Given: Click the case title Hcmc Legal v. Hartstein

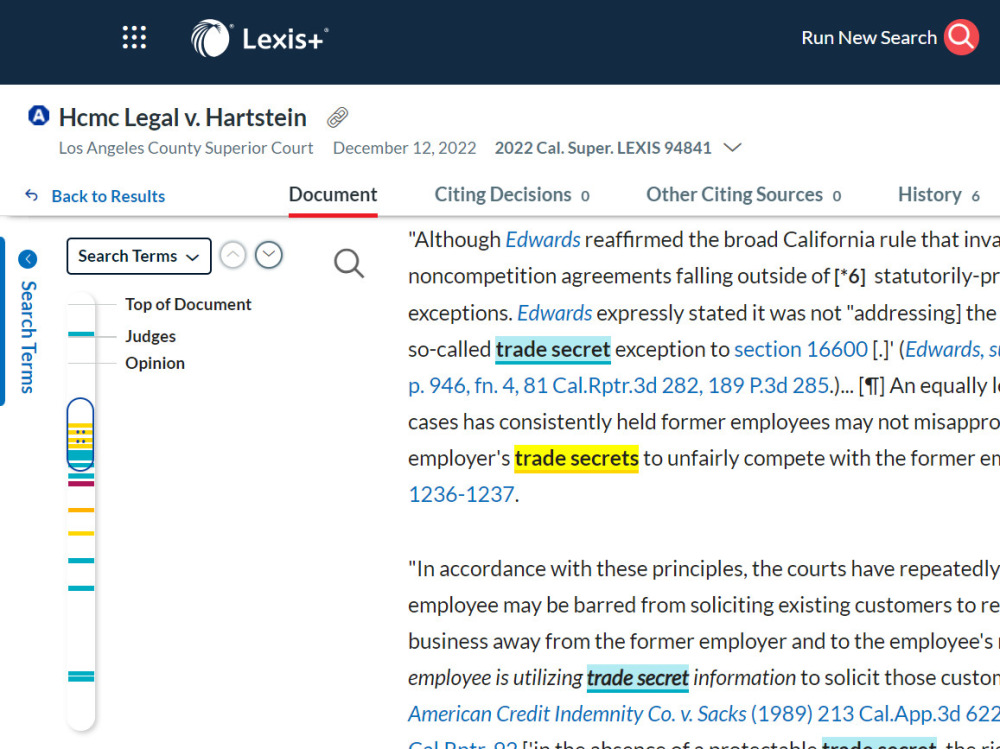Looking at the screenshot, I should pyautogui.click(x=182, y=117).
